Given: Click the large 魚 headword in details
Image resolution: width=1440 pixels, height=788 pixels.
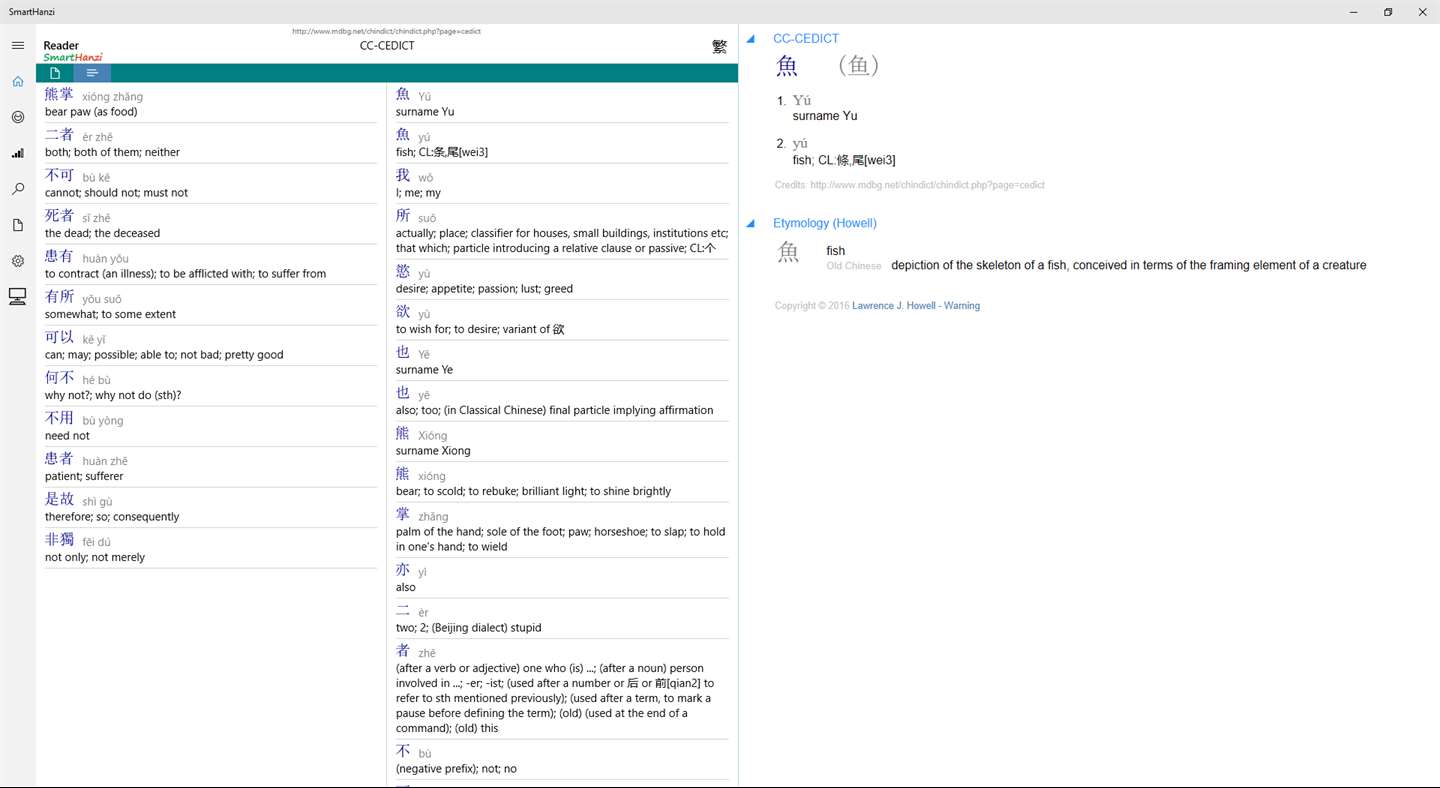Looking at the screenshot, I should pyautogui.click(x=788, y=66).
